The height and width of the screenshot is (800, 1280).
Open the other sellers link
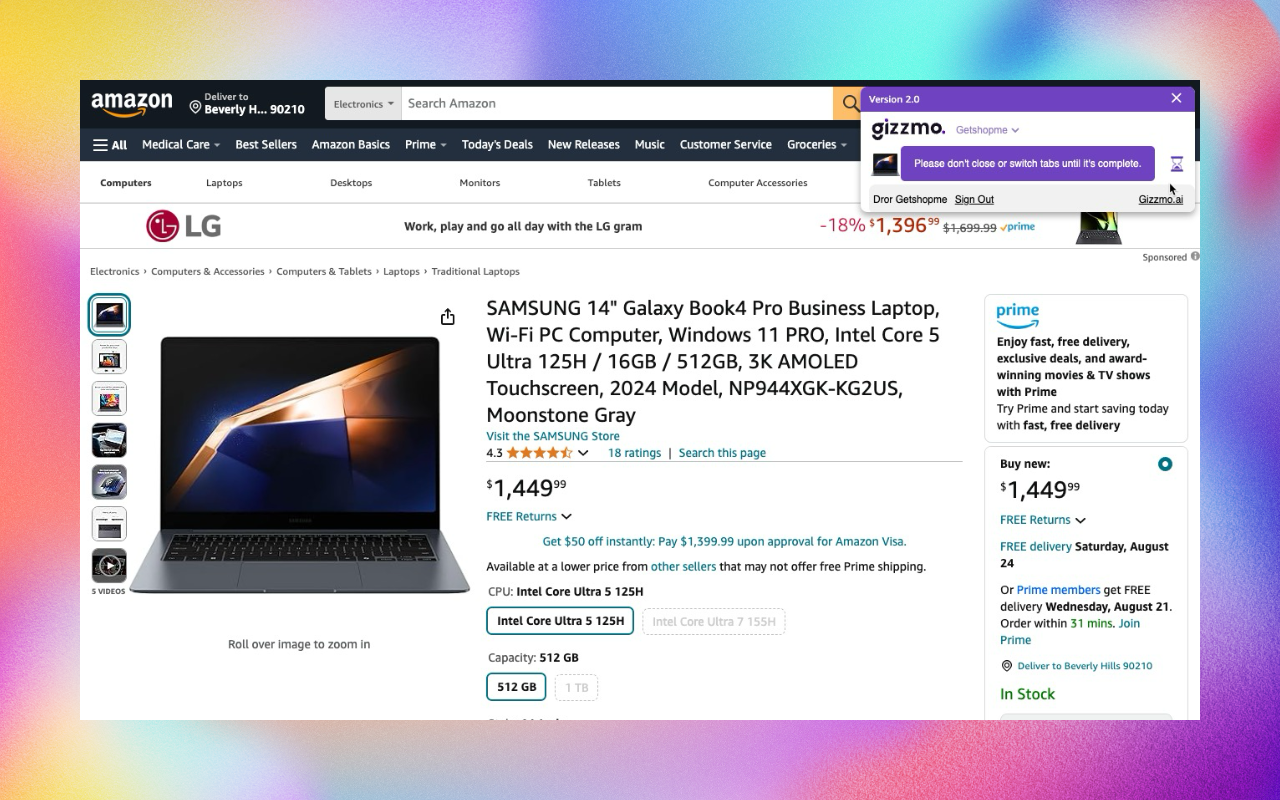pyautogui.click(x=684, y=567)
